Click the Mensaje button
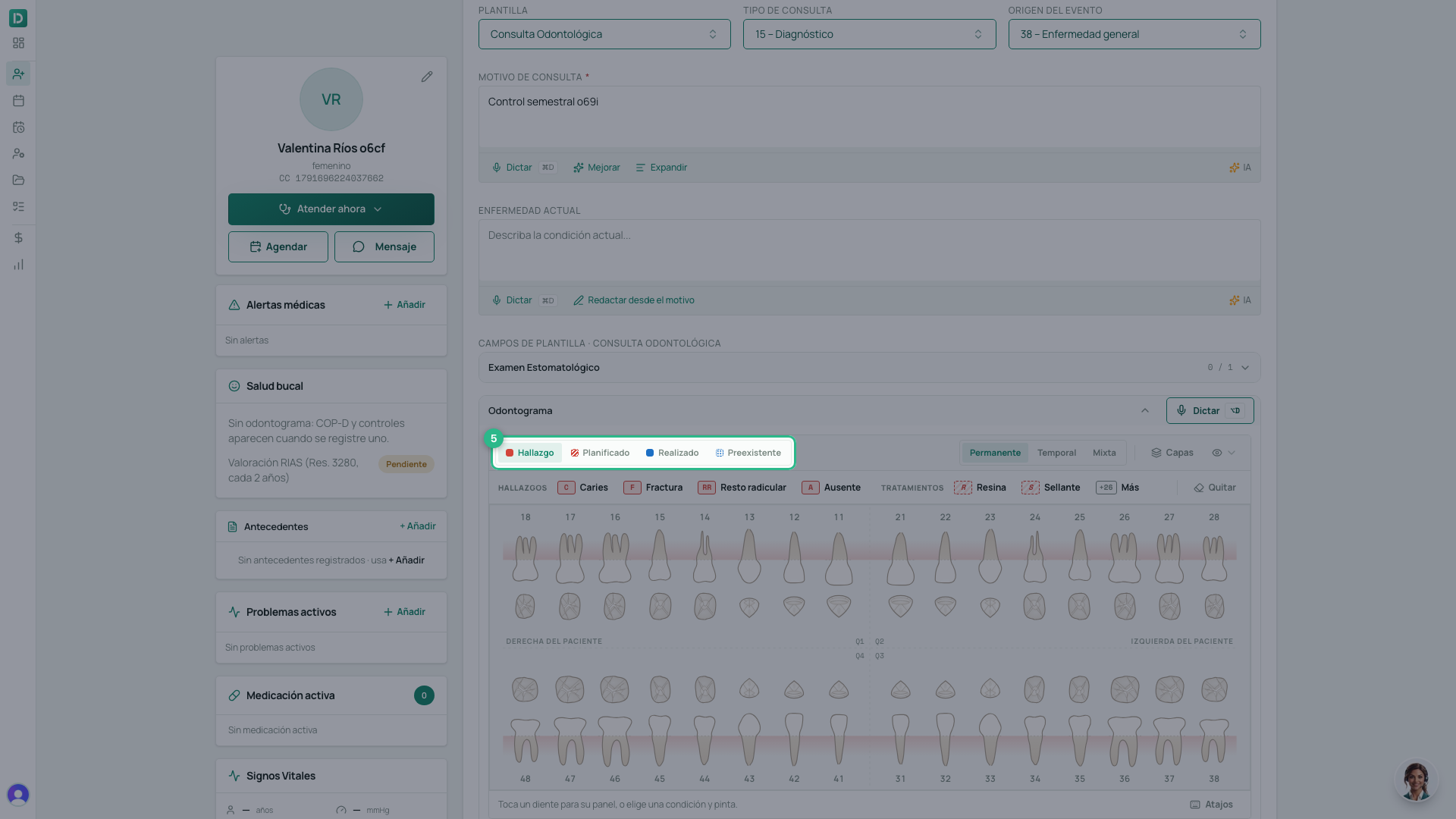The image size is (1456, 819). click(x=384, y=247)
